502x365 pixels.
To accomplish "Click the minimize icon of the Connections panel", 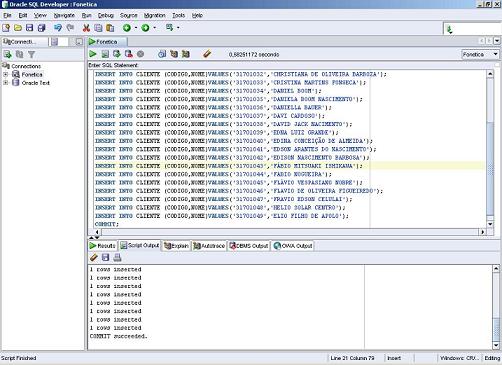I will [x=79, y=42].
